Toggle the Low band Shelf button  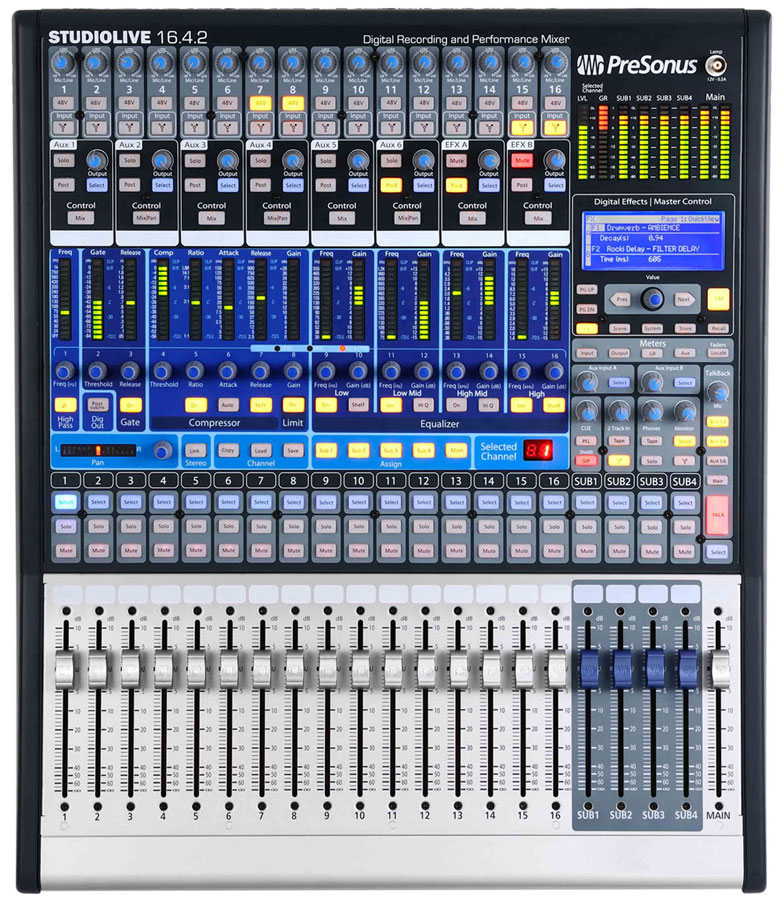[358, 405]
